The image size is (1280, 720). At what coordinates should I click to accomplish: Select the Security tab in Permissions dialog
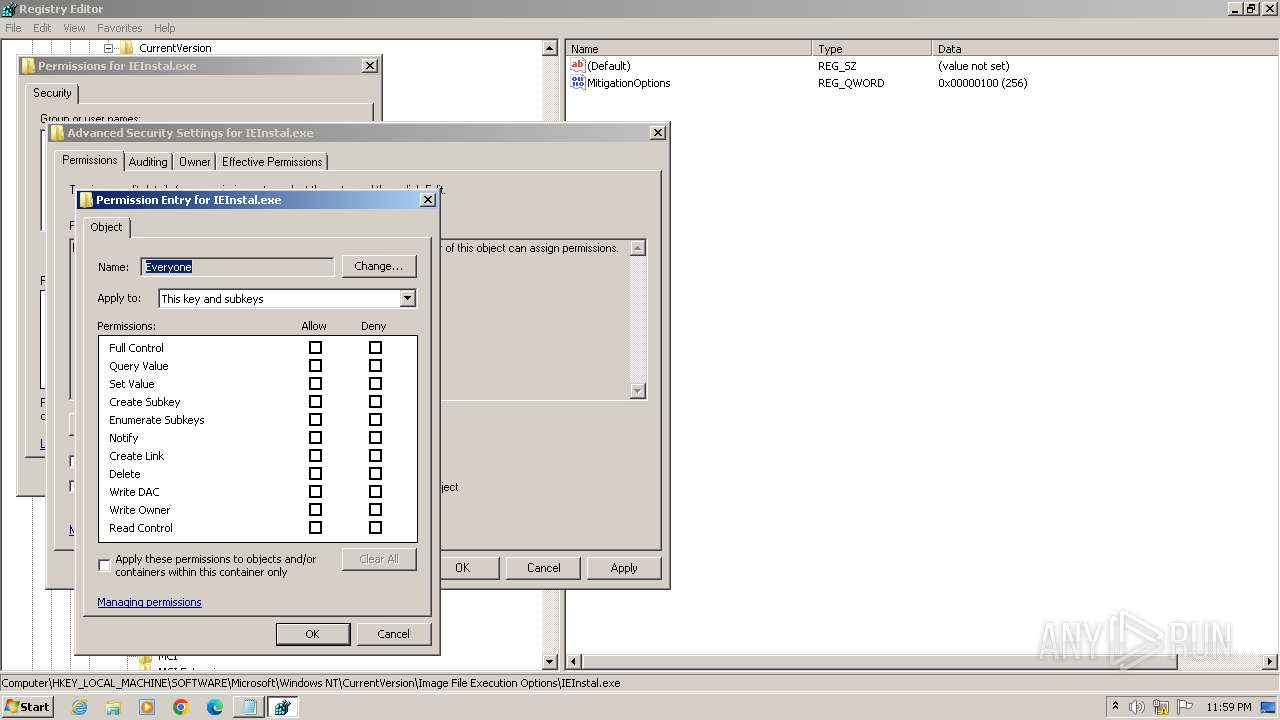[x=52, y=93]
